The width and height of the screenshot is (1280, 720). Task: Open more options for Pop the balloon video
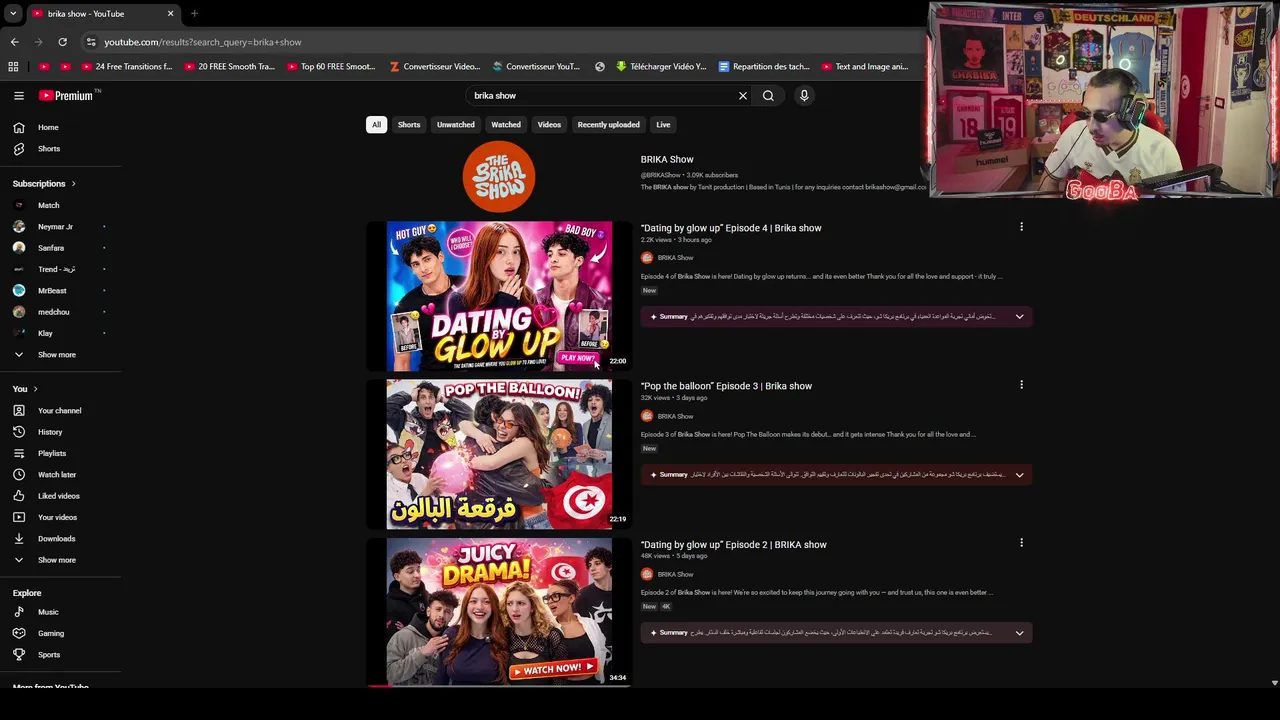pos(1021,385)
